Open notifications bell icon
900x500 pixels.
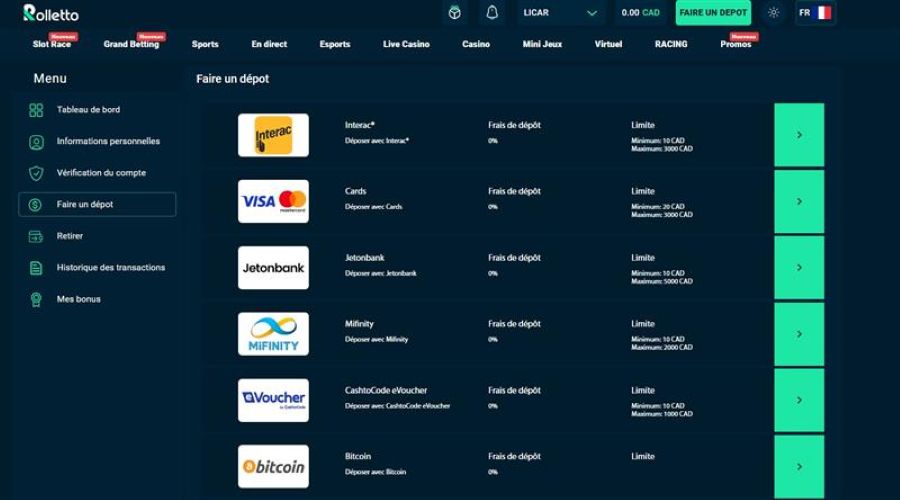(x=492, y=13)
